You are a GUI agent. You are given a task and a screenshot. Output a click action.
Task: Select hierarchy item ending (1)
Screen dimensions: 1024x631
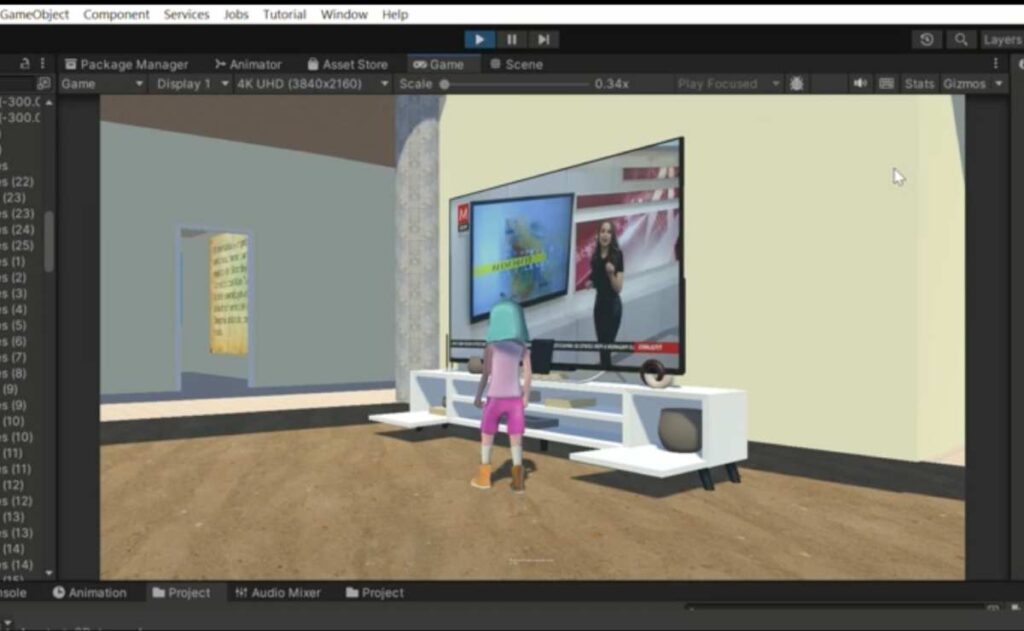pos(14,261)
